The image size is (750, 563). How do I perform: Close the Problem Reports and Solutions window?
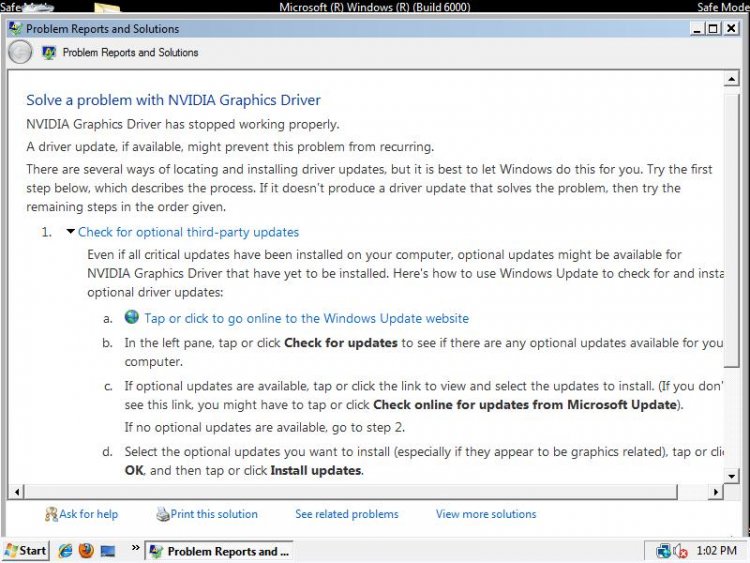pos(731,29)
